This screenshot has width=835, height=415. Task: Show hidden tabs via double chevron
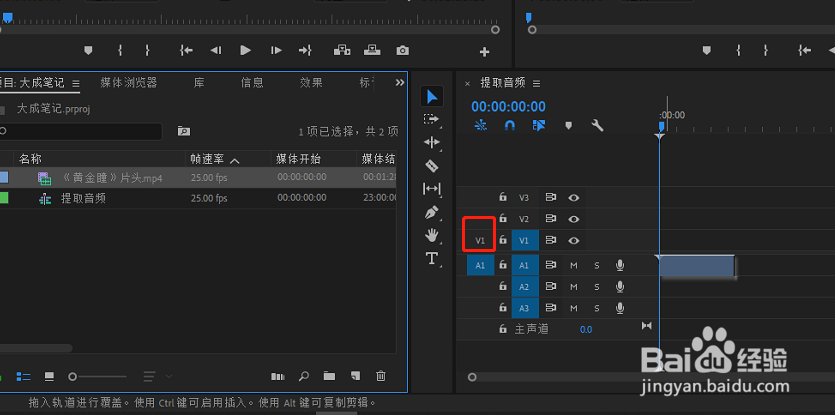pos(400,83)
